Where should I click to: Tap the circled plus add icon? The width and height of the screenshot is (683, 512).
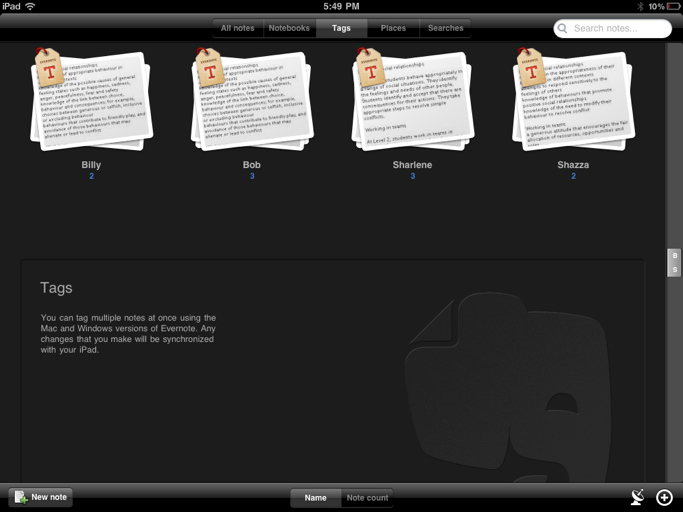(x=664, y=497)
